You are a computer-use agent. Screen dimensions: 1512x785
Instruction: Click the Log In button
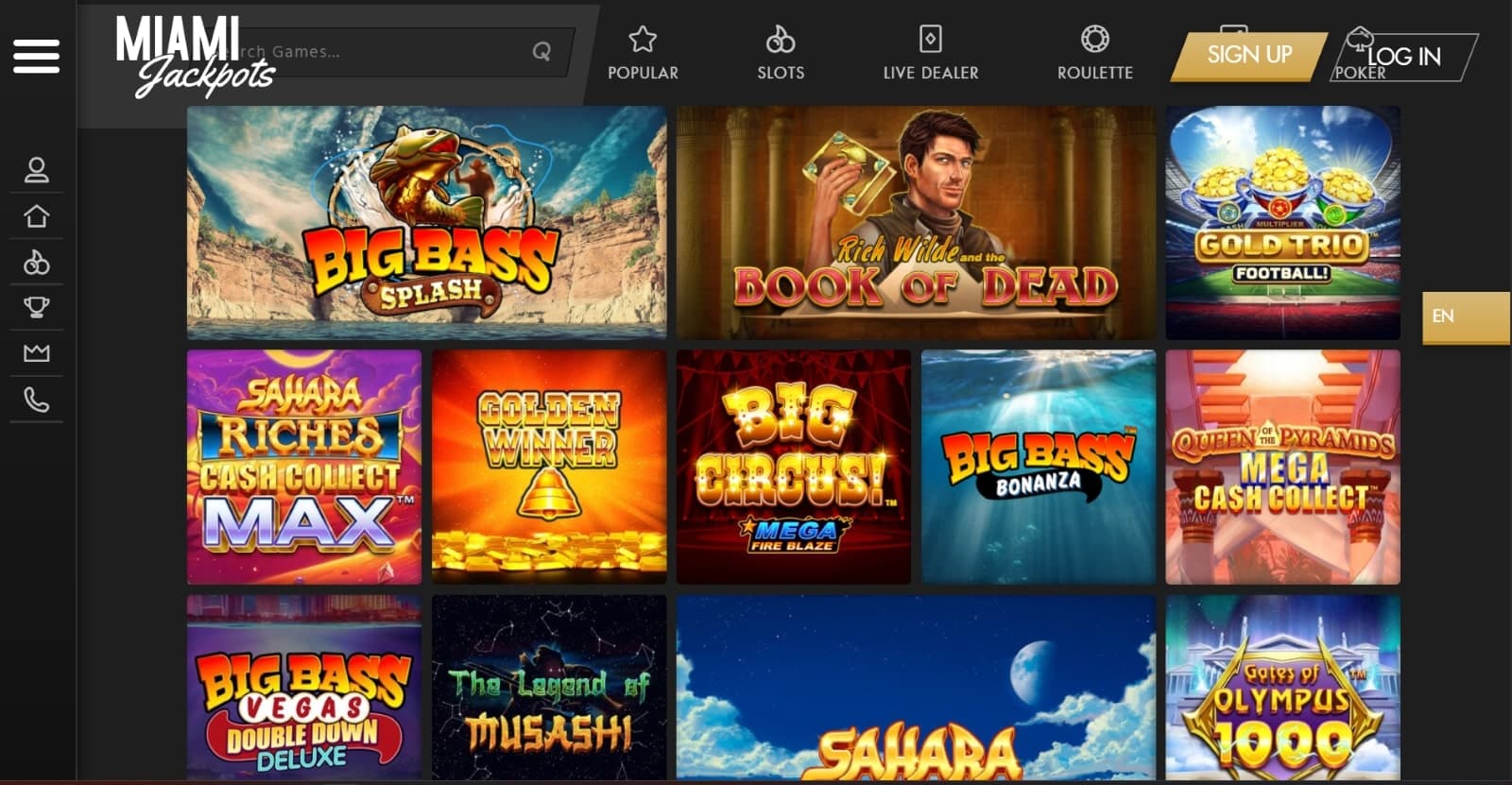1403,57
